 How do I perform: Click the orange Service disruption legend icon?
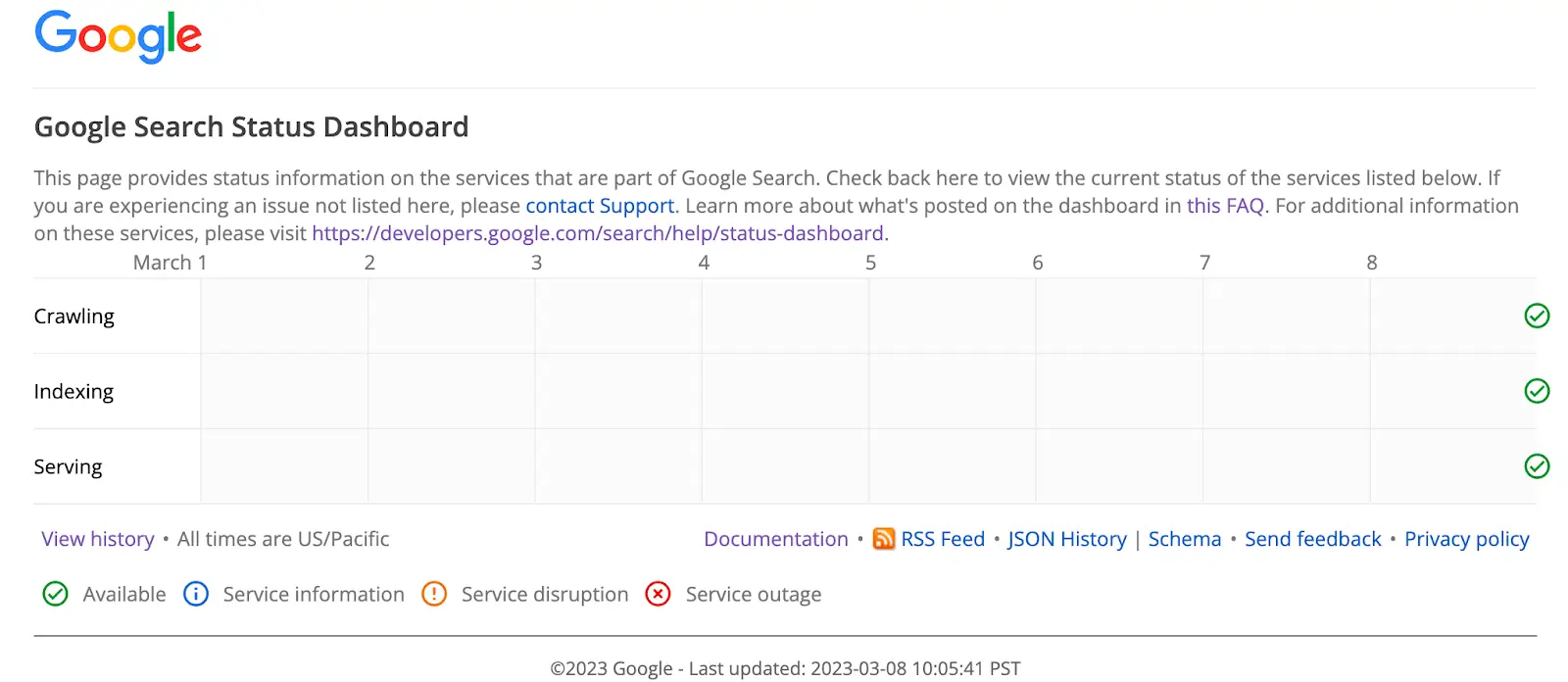pos(434,594)
